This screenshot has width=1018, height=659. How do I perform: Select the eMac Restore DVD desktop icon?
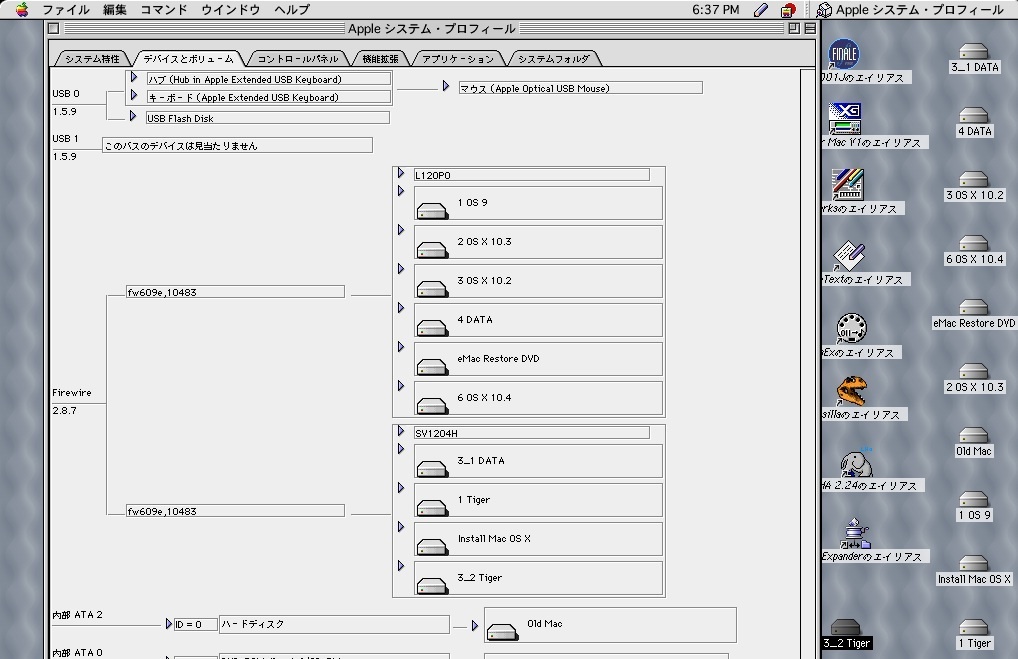(x=973, y=307)
